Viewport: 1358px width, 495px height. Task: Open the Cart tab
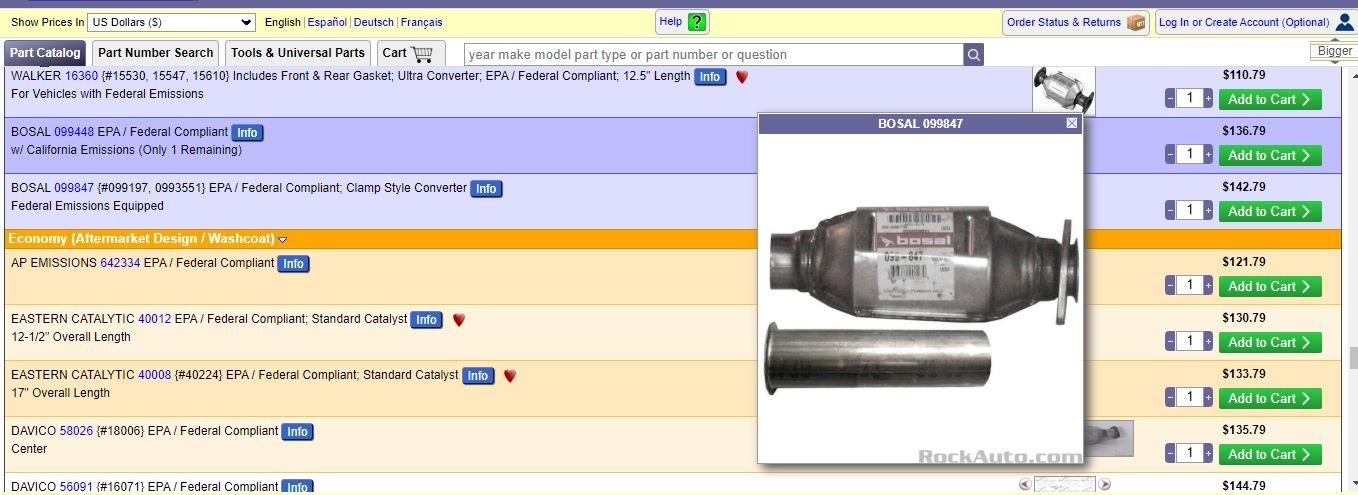coord(409,53)
